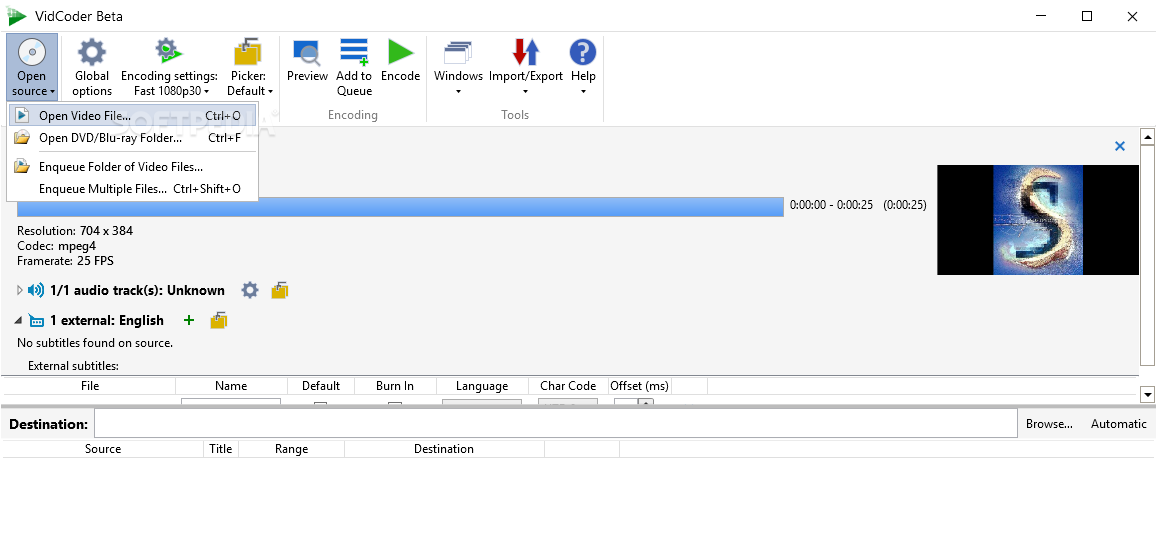
Task: Click the scrollbar down arrow
Action: pyautogui.click(x=1147, y=395)
